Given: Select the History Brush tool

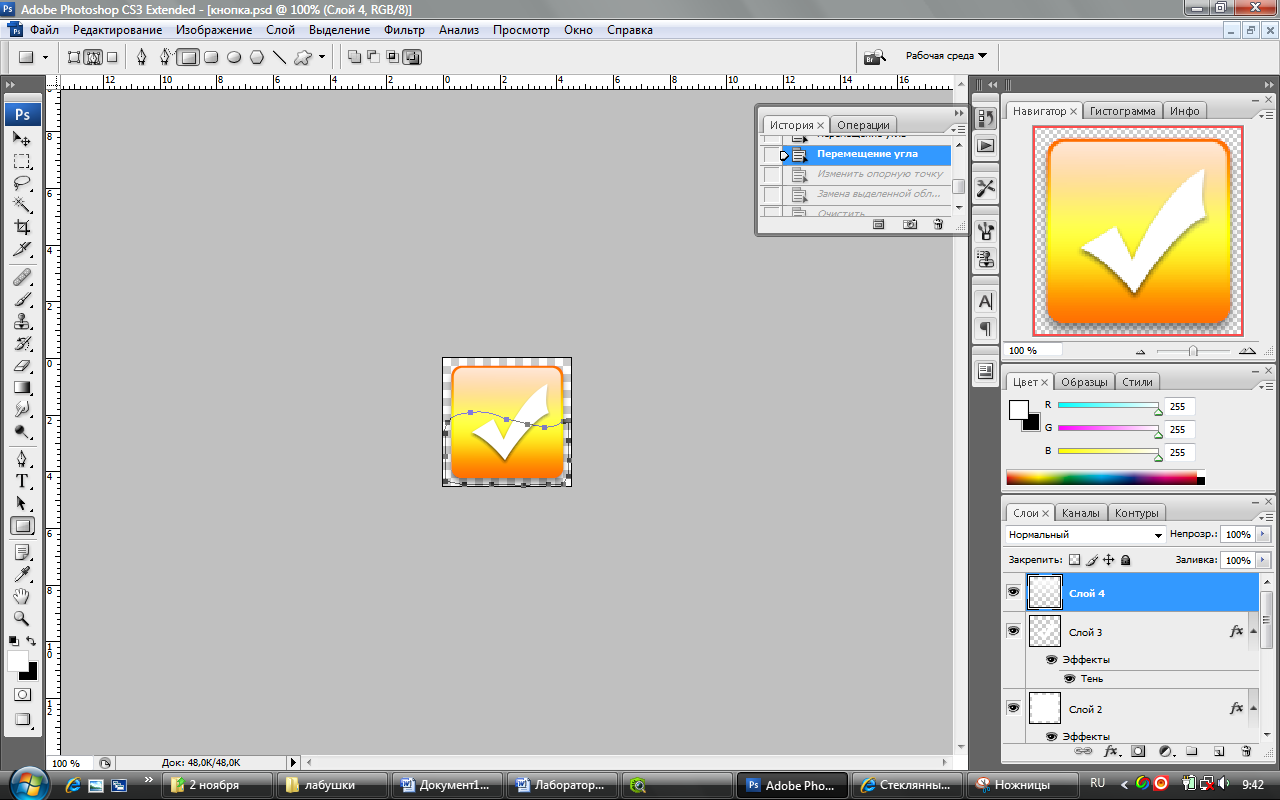Looking at the screenshot, I should coord(22,344).
